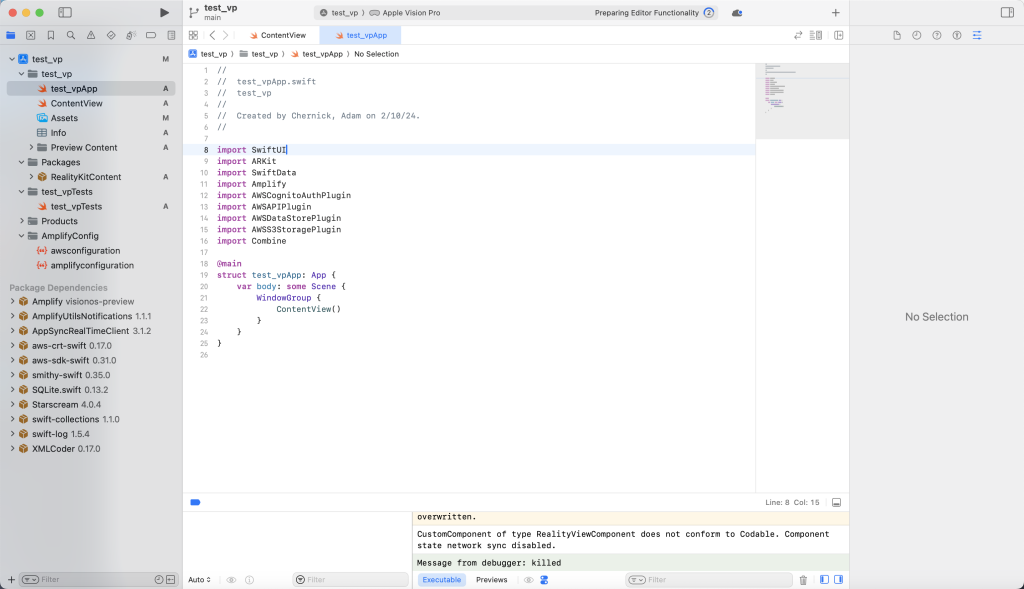
Task: Deactivate breakpoints with the blue breakpoint toggle
Action: (x=195, y=502)
